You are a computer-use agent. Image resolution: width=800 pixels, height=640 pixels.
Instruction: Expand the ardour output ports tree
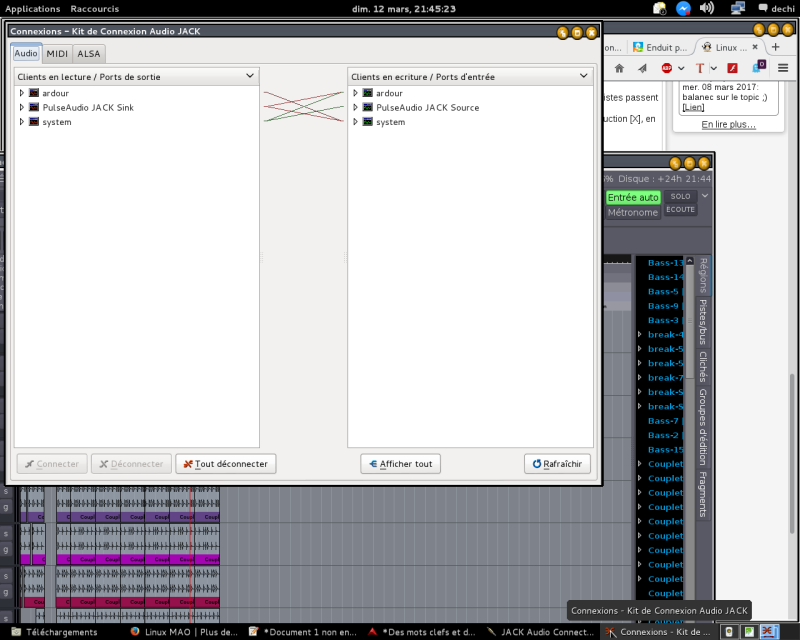(x=22, y=93)
